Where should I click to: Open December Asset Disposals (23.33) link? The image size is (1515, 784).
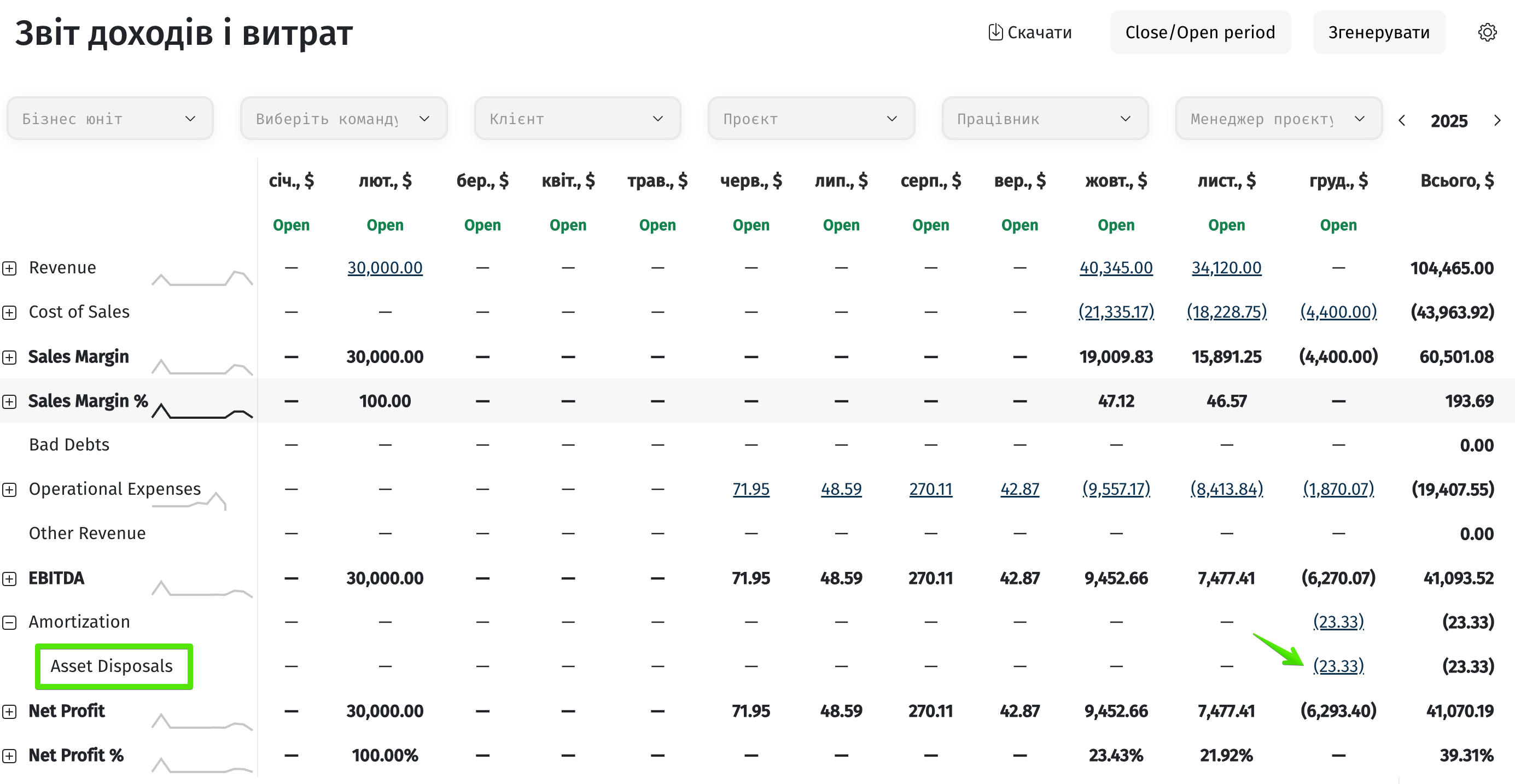coord(1338,666)
